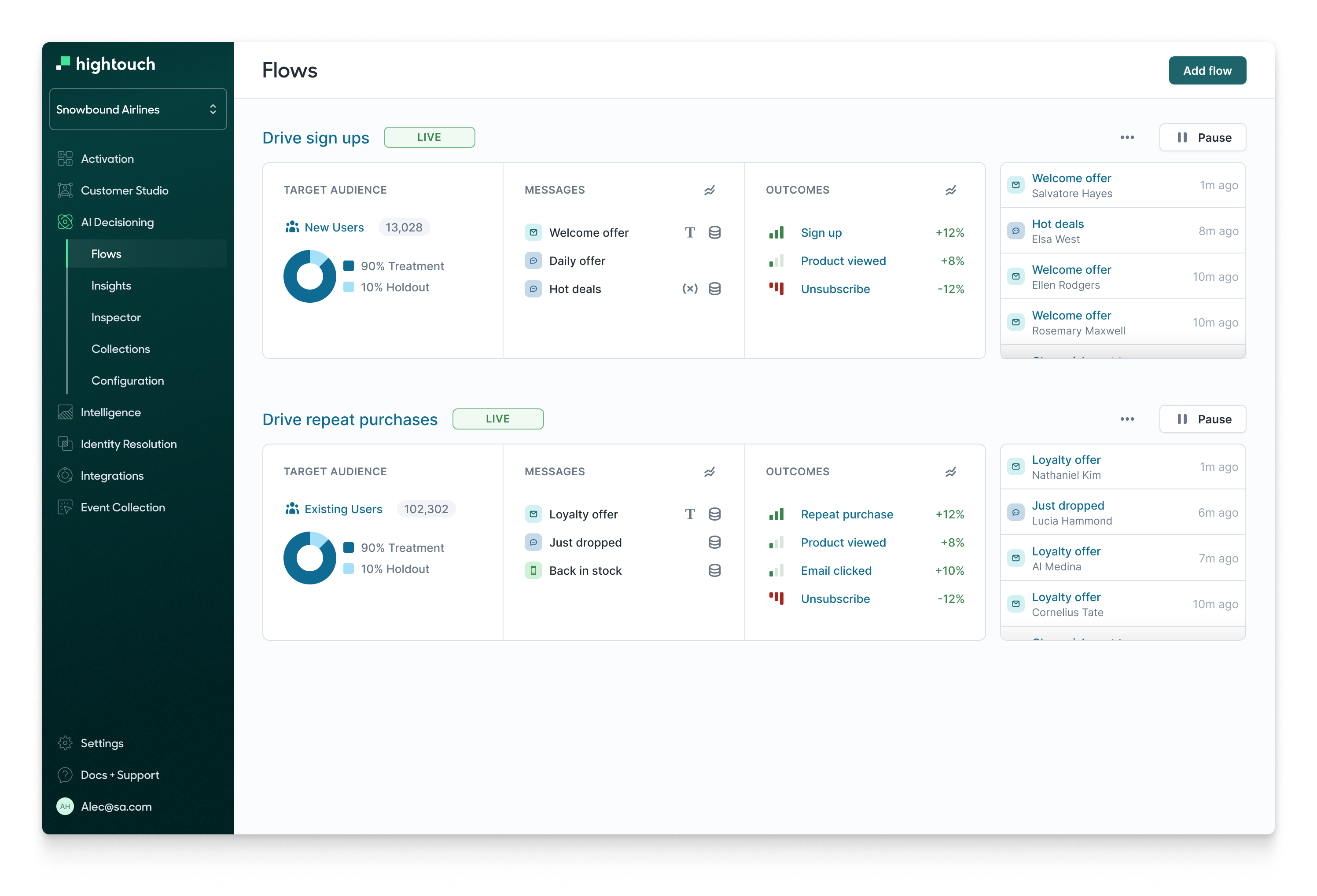Pause the Drive repeat purchases flow
The image size is (1317, 896).
1203,419
